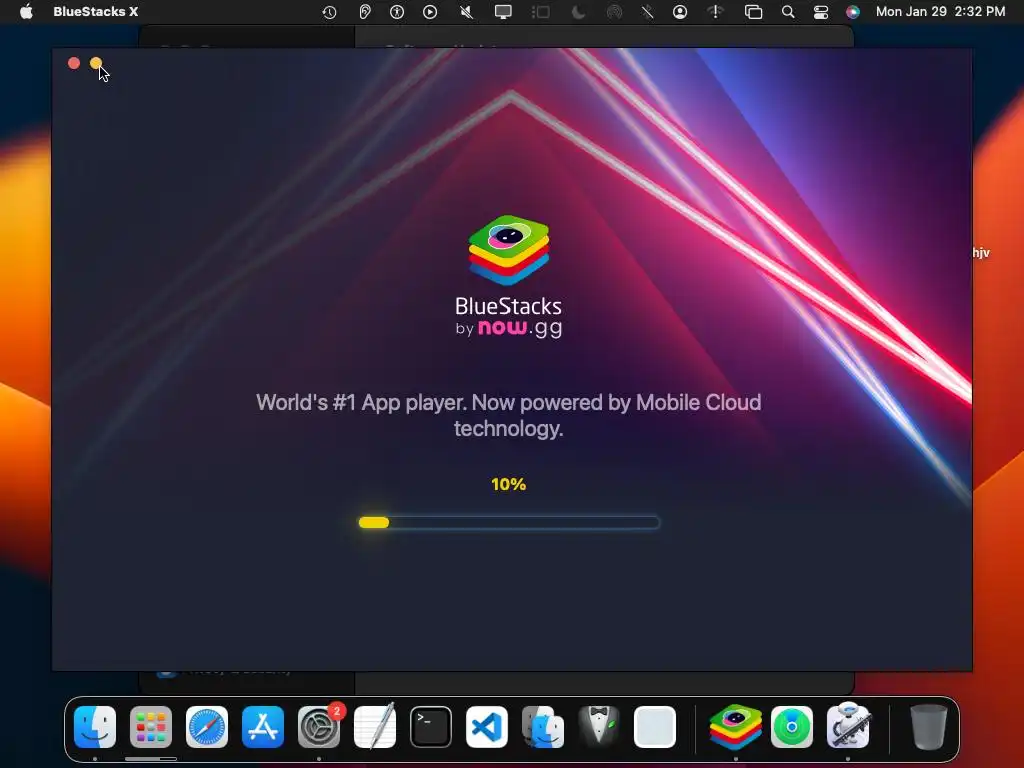Screen dimensions: 1024x768
Task: Open Migration Assistant in the Dock
Action: tap(543, 727)
